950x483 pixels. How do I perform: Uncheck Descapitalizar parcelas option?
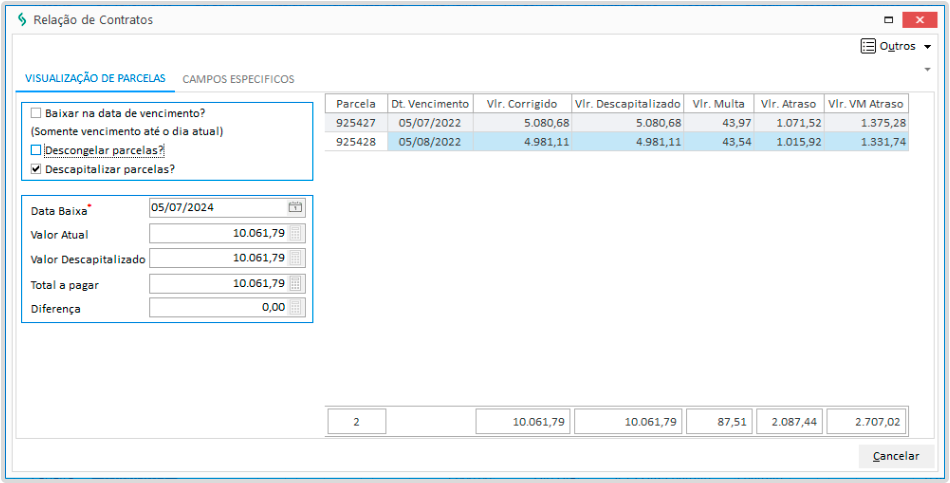36,169
